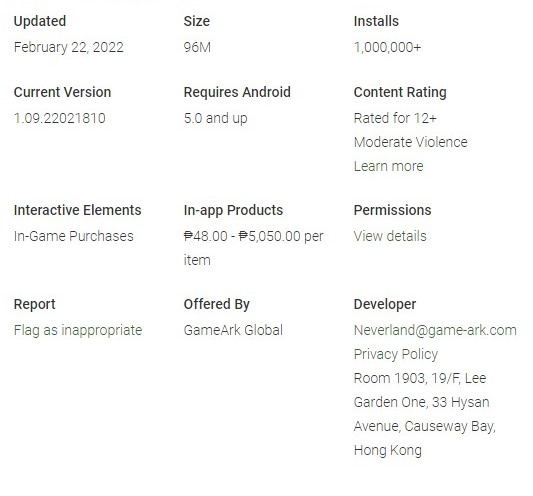Click the Content Rating heading
The image size is (533, 496).
(x=400, y=92)
